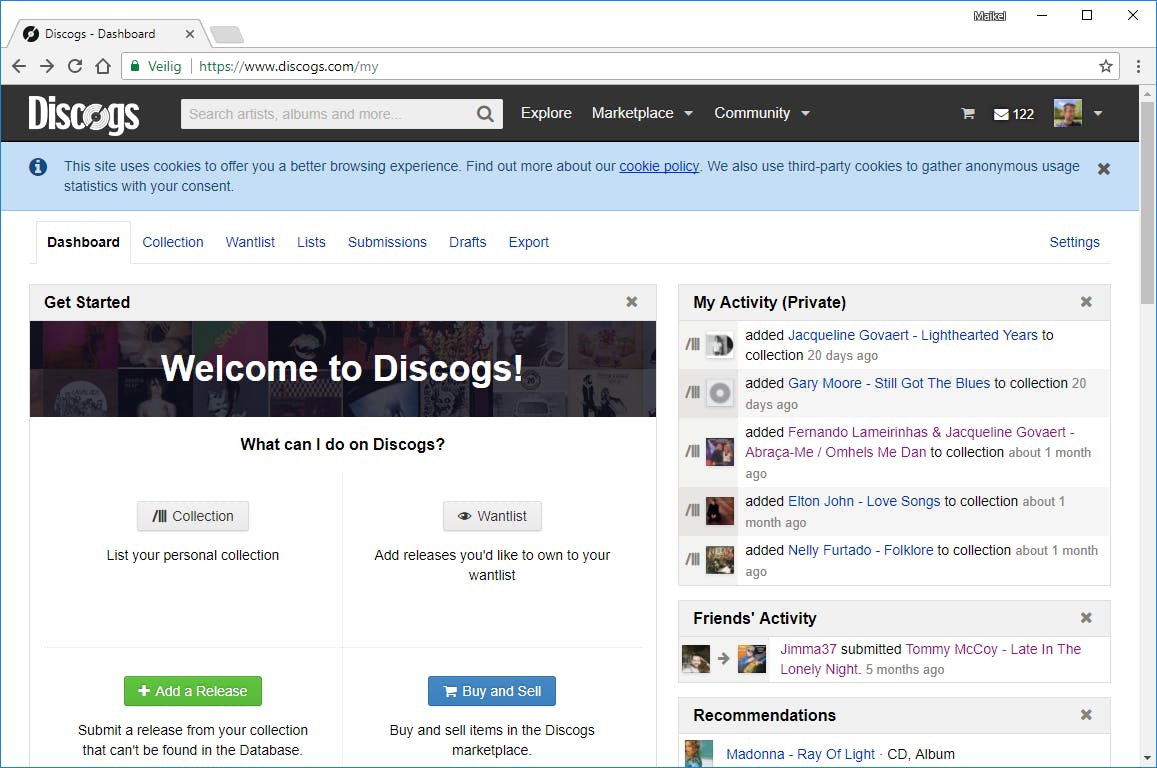
Task: Click the green Add a Release button
Action: [x=193, y=691]
